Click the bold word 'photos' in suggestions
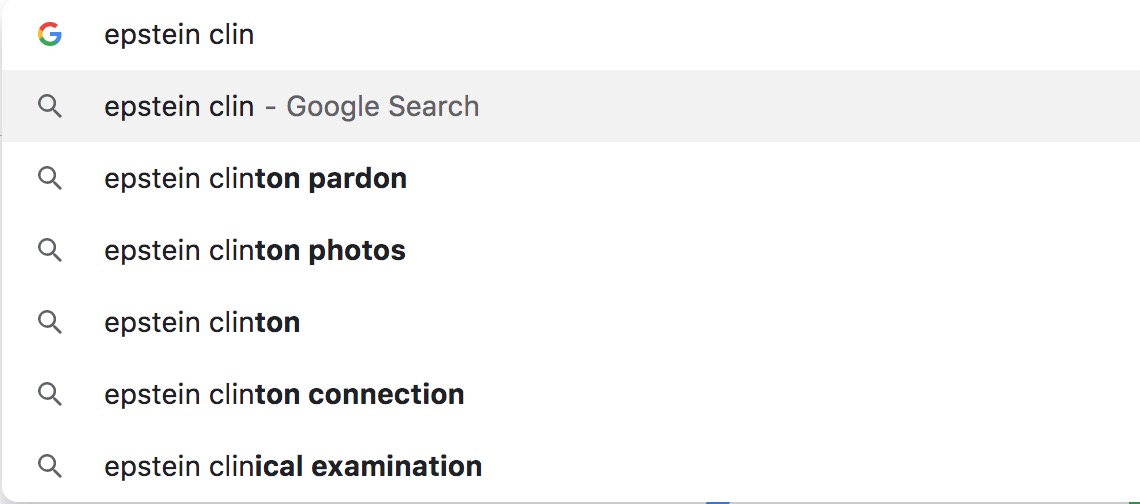This screenshot has width=1140, height=504. pyautogui.click(x=357, y=251)
